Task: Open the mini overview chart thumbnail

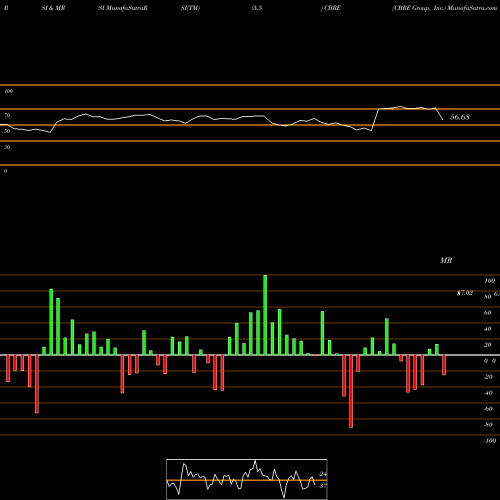Action: (x=247, y=479)
